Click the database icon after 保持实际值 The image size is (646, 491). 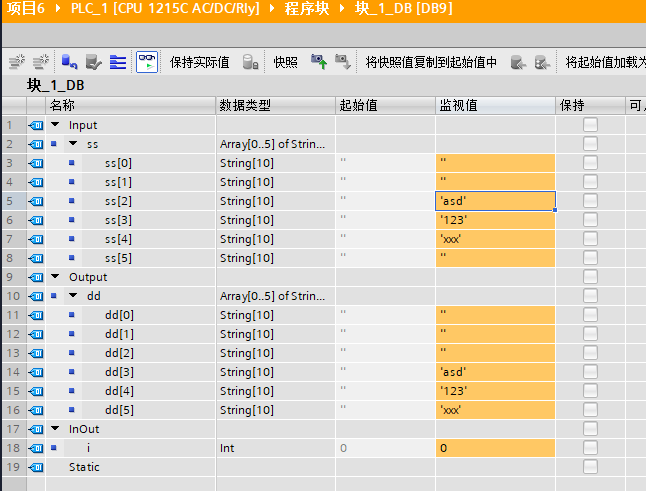[x=250, y=62]
